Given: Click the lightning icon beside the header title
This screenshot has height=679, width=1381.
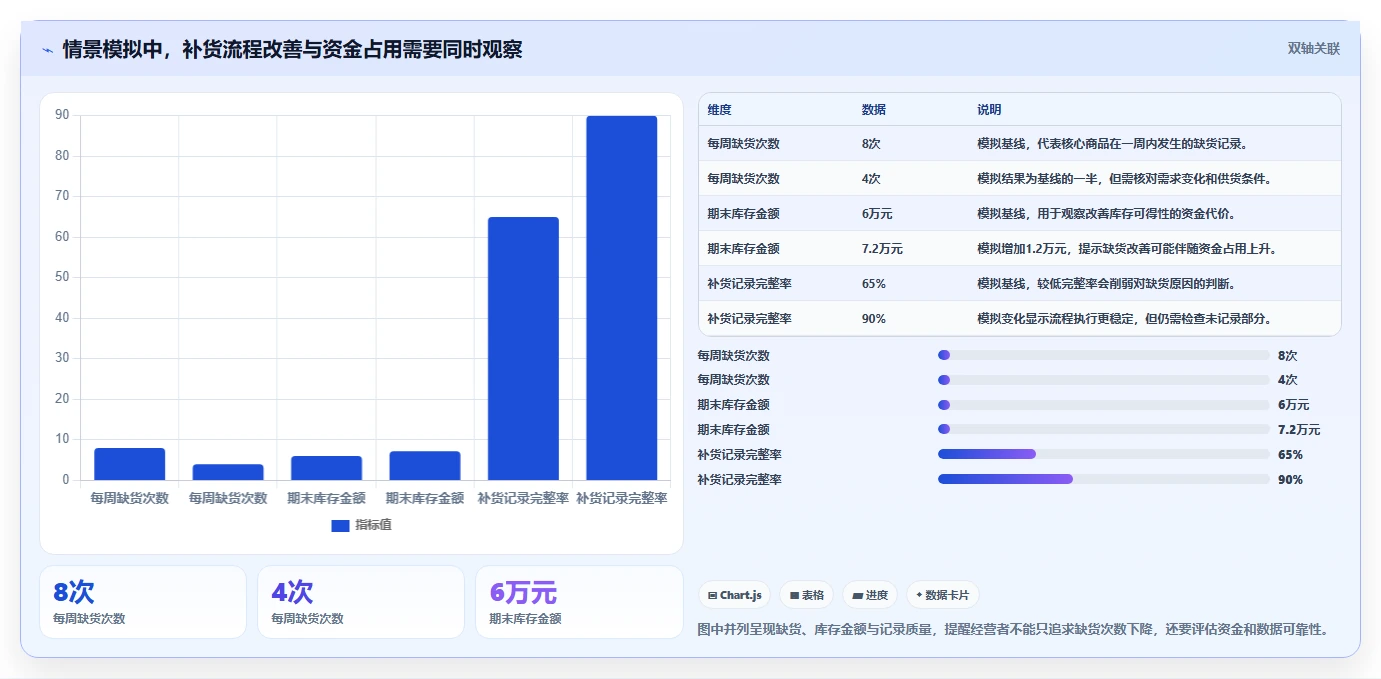Looking at the screenshot, I should [x=48, y=50].
